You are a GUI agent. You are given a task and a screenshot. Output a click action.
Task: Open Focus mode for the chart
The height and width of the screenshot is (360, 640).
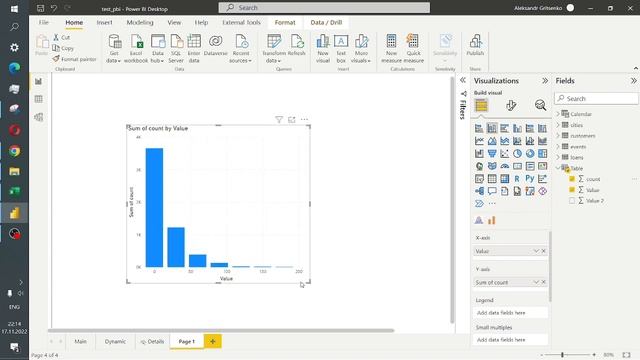pyautogui.click(x=291, y=120)
